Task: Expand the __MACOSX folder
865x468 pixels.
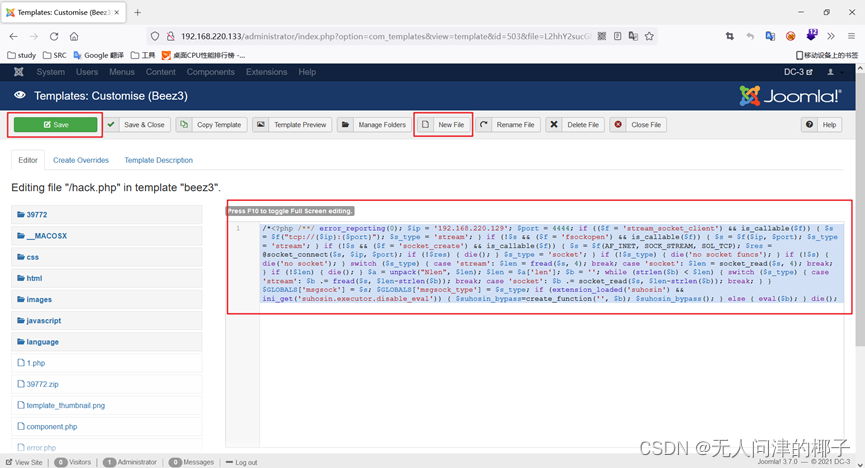Action: pos(106,236)
